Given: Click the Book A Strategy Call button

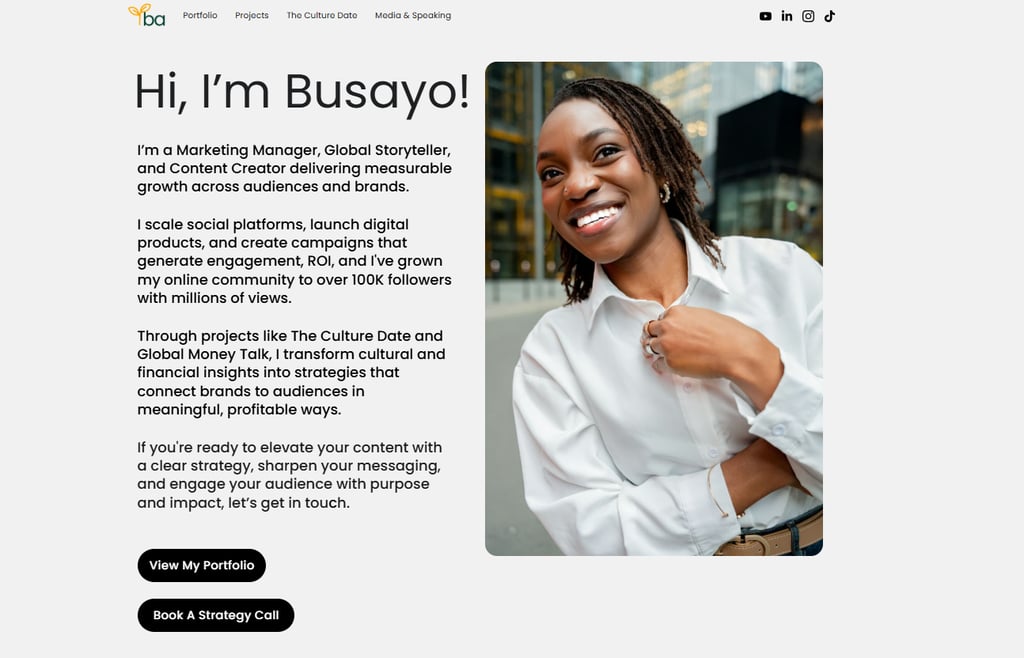Looking at the screenshot, I should [216, 615].
